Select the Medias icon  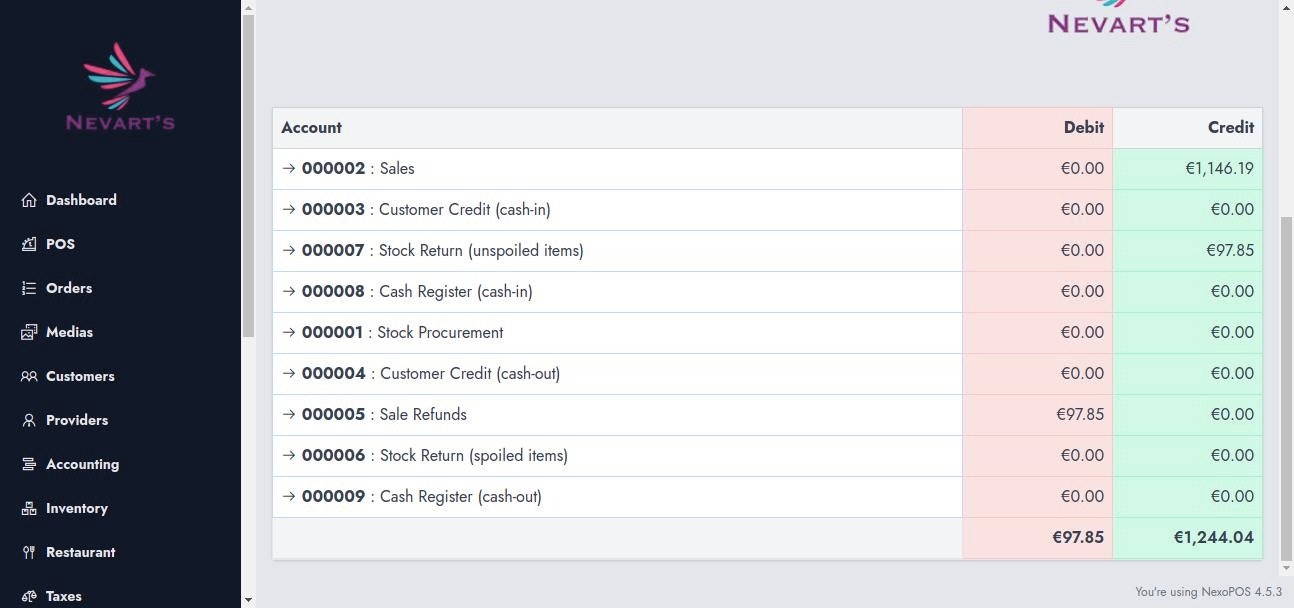(29, 332)
